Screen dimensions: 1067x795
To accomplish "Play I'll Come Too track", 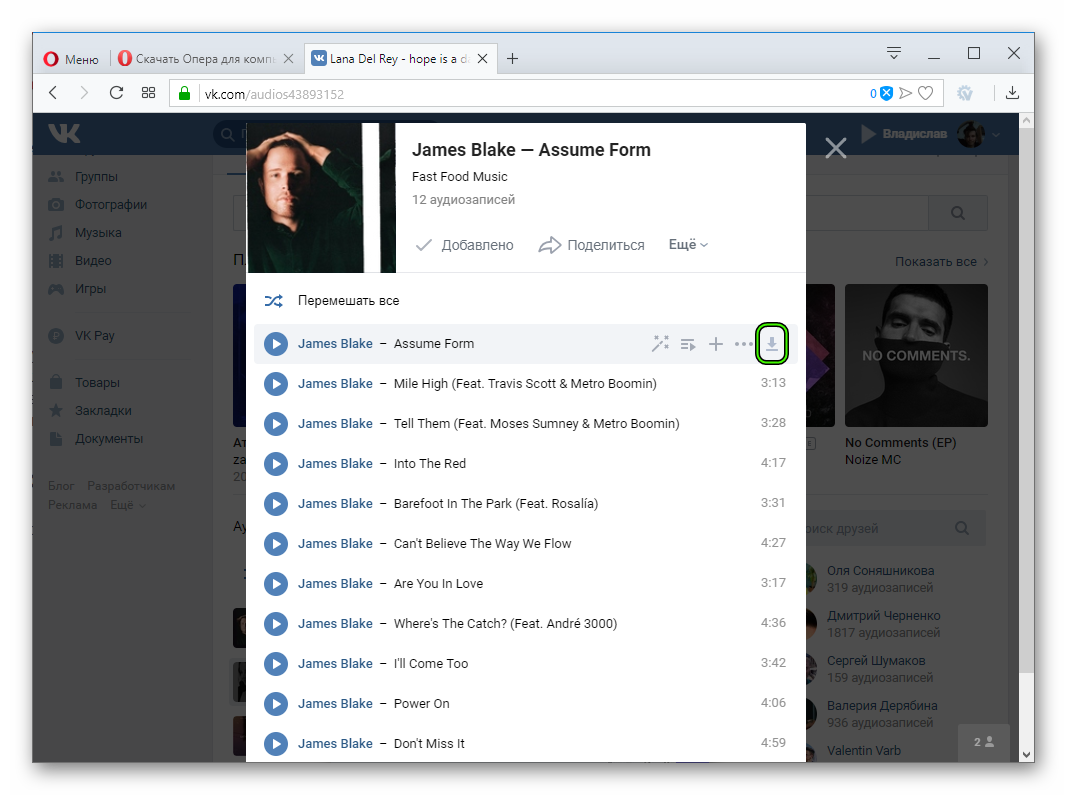I will click(276, 664).
